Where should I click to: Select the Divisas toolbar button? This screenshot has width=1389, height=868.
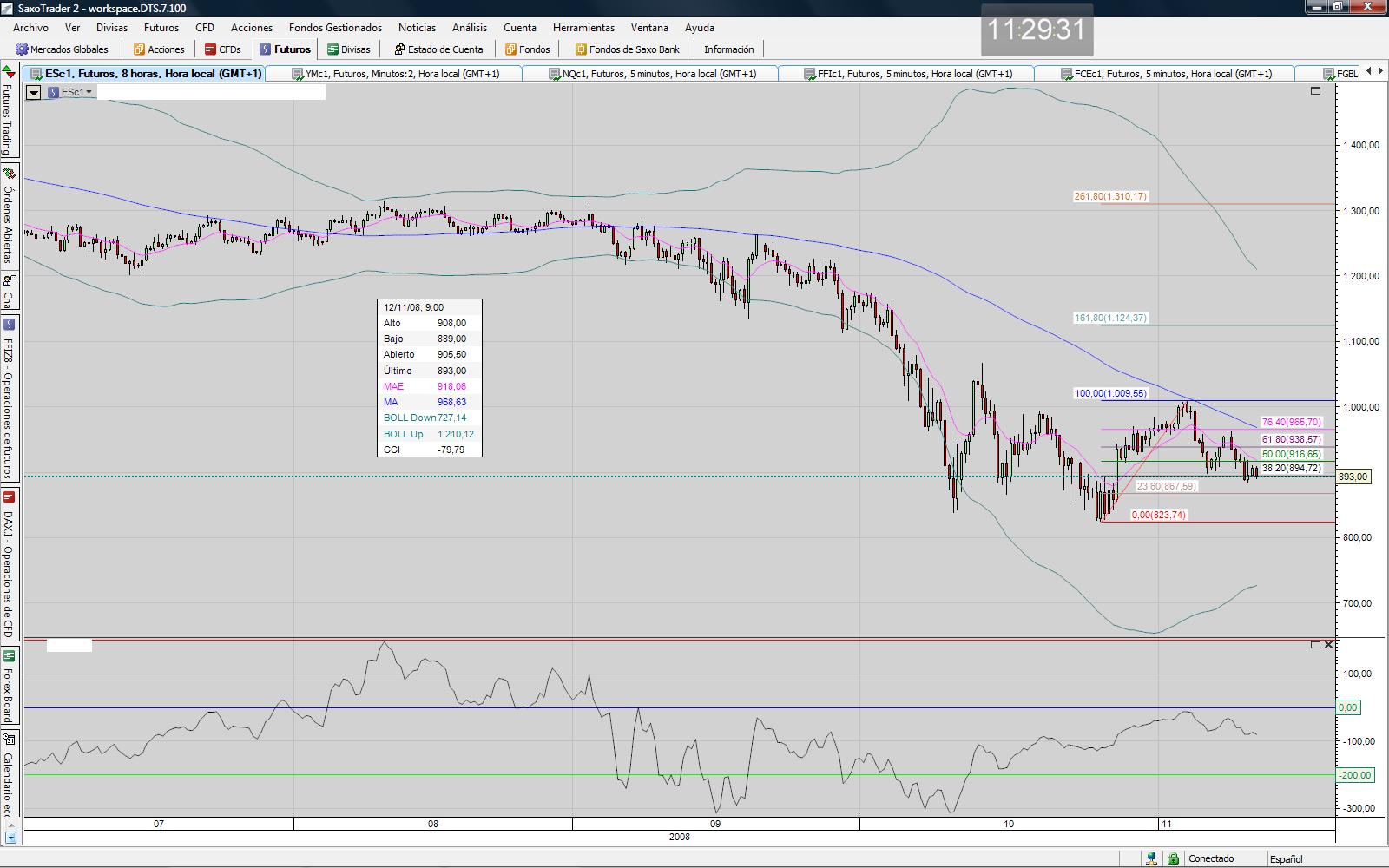348,49
